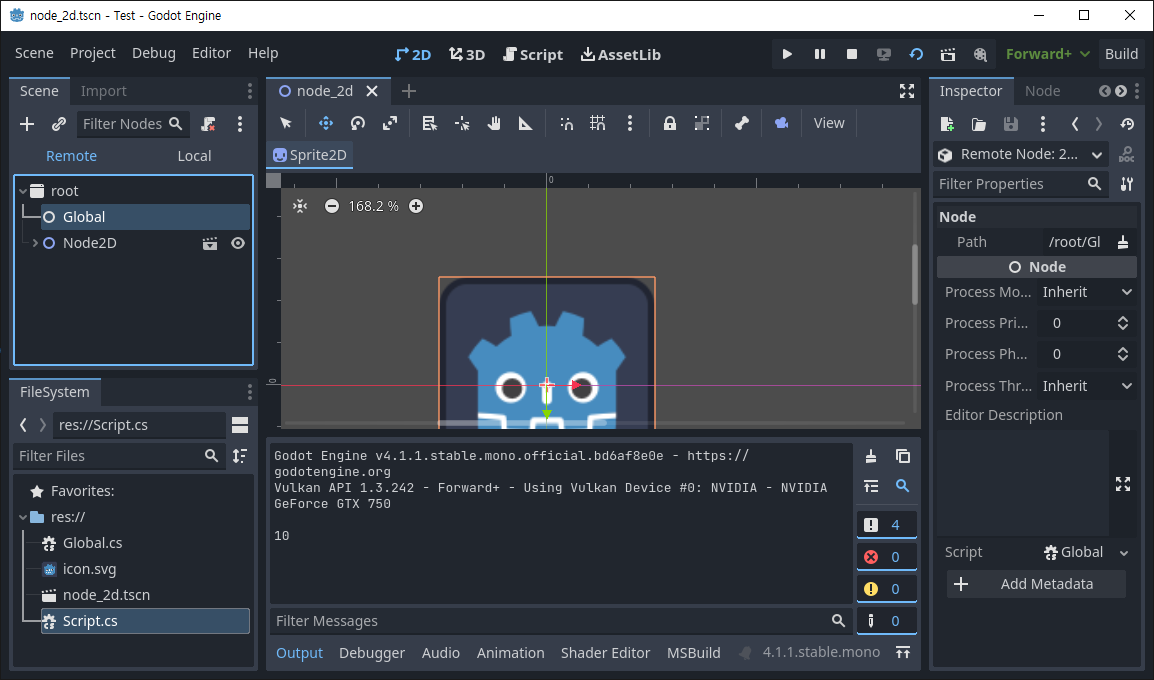Click the Add Metadata button
Image resolution: width=1154 pixels, height=680 pixels.
pyautogui.click(x=1036, y=584)
